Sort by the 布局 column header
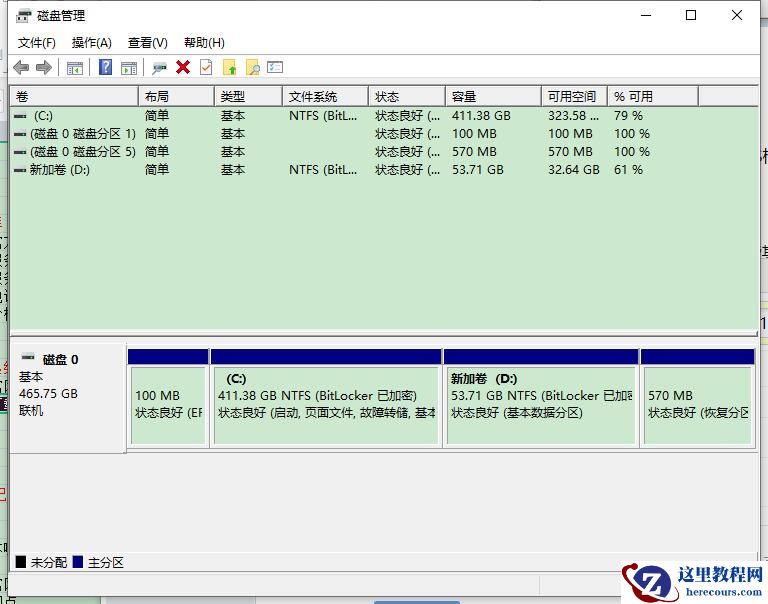The width and height of the screenshot is (768, 604). click(177, 97)
